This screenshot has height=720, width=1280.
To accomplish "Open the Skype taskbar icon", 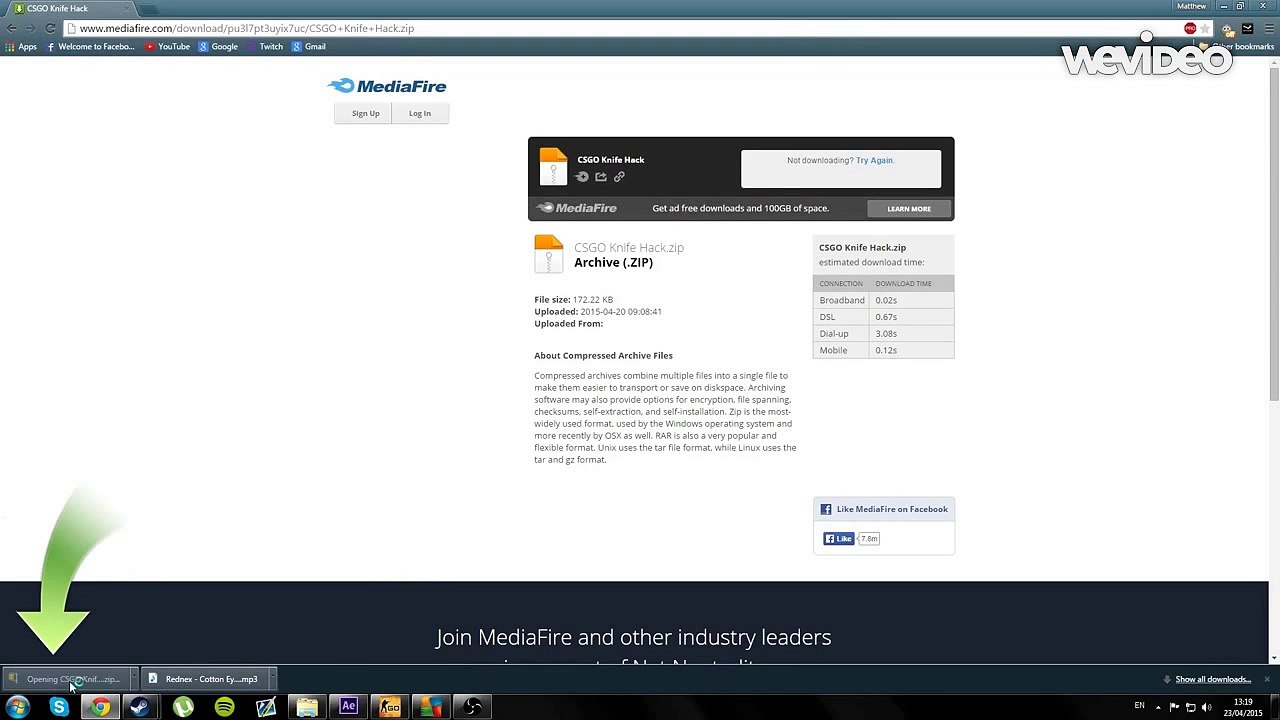I will 59,707.
